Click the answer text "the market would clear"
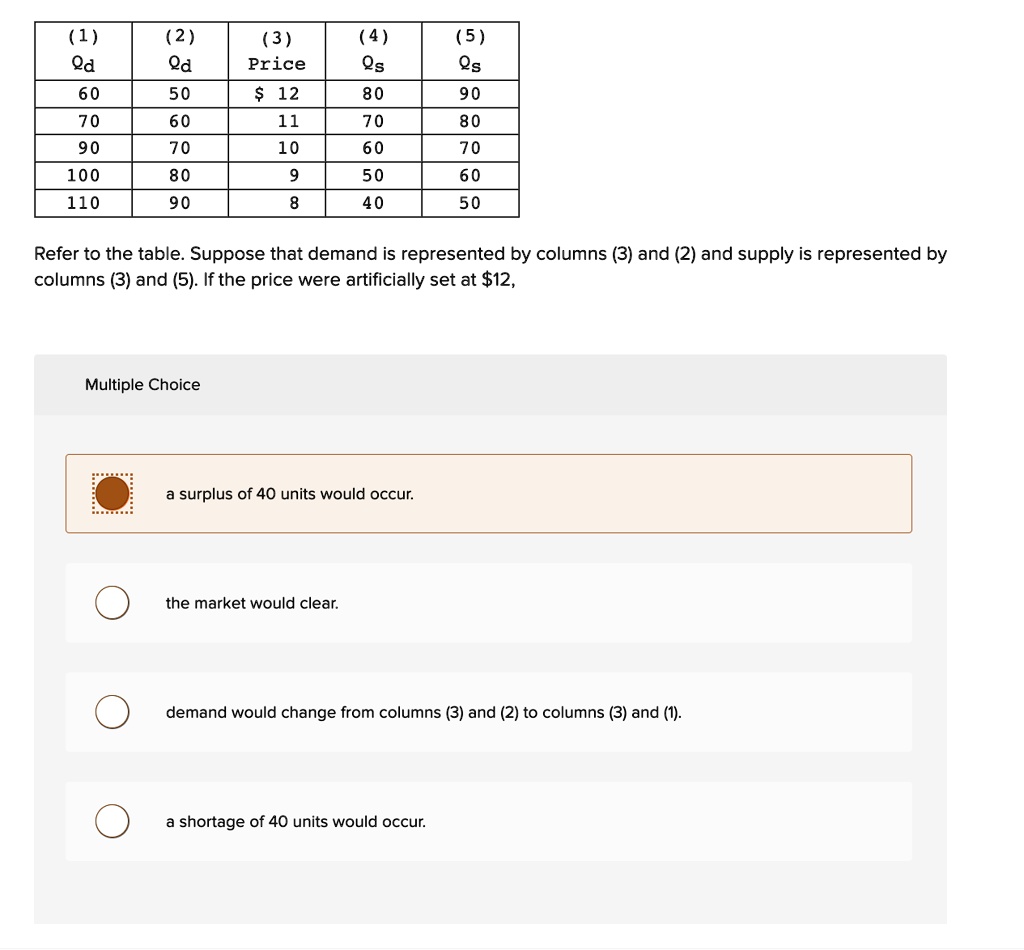1024x950 pixels. coord(251,603)
